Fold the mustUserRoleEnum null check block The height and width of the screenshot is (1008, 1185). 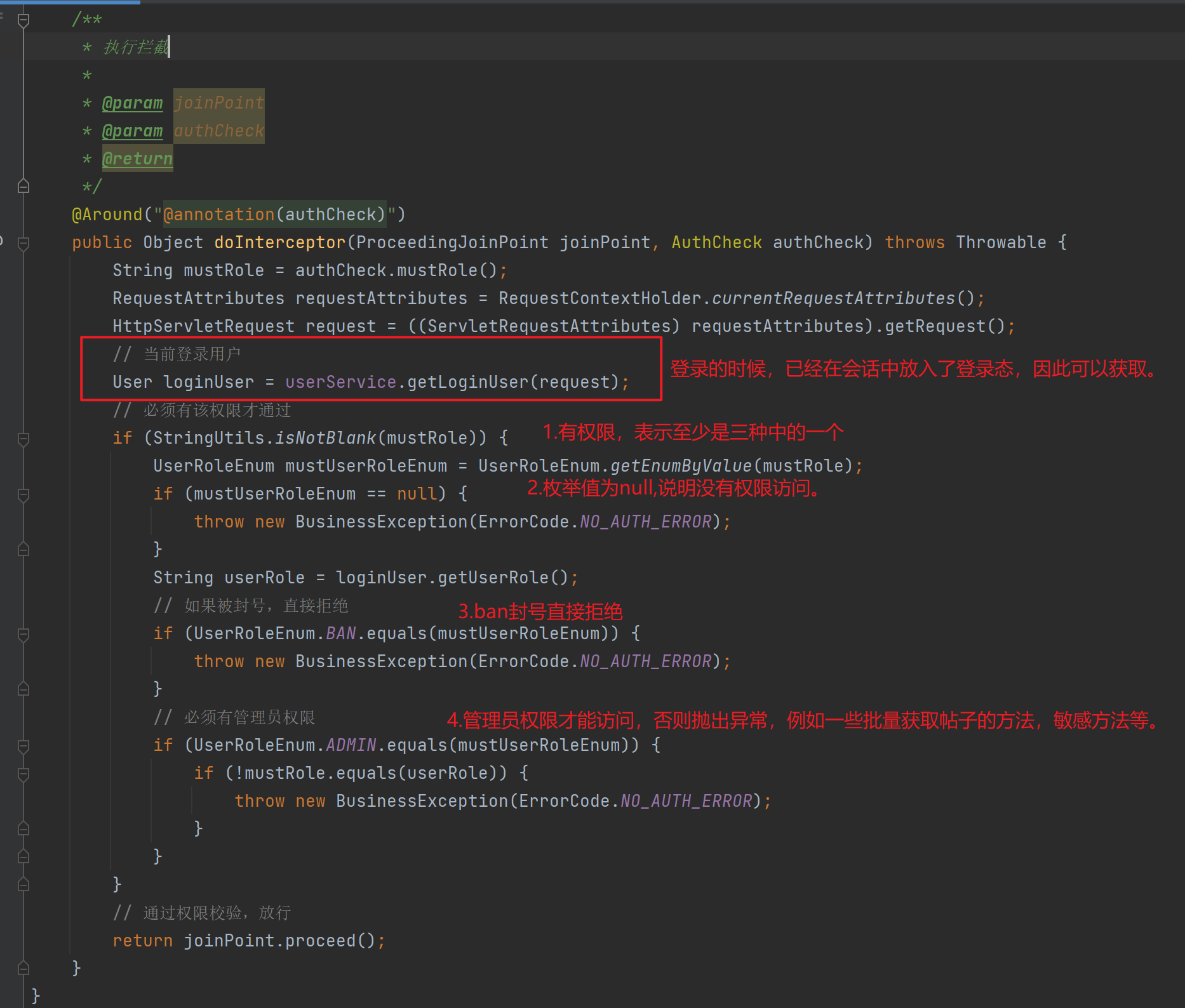[23, 494]
